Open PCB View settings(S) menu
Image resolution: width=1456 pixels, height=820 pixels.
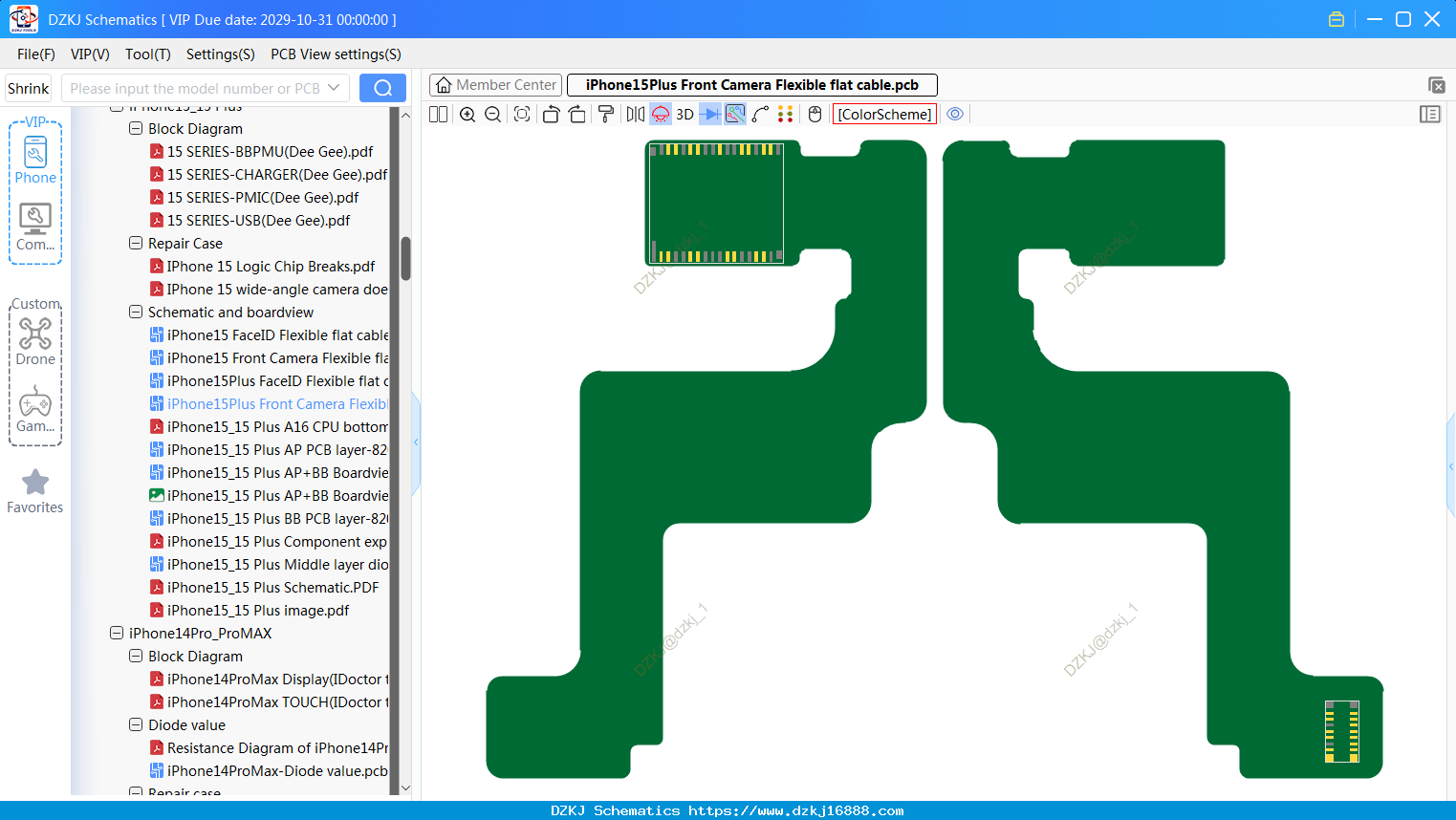(x=336, y=54)
